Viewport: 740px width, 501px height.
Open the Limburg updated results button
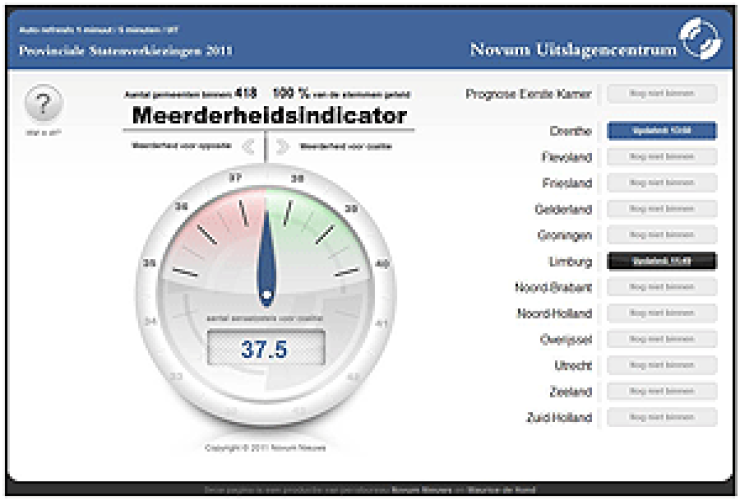click(662, 261)
